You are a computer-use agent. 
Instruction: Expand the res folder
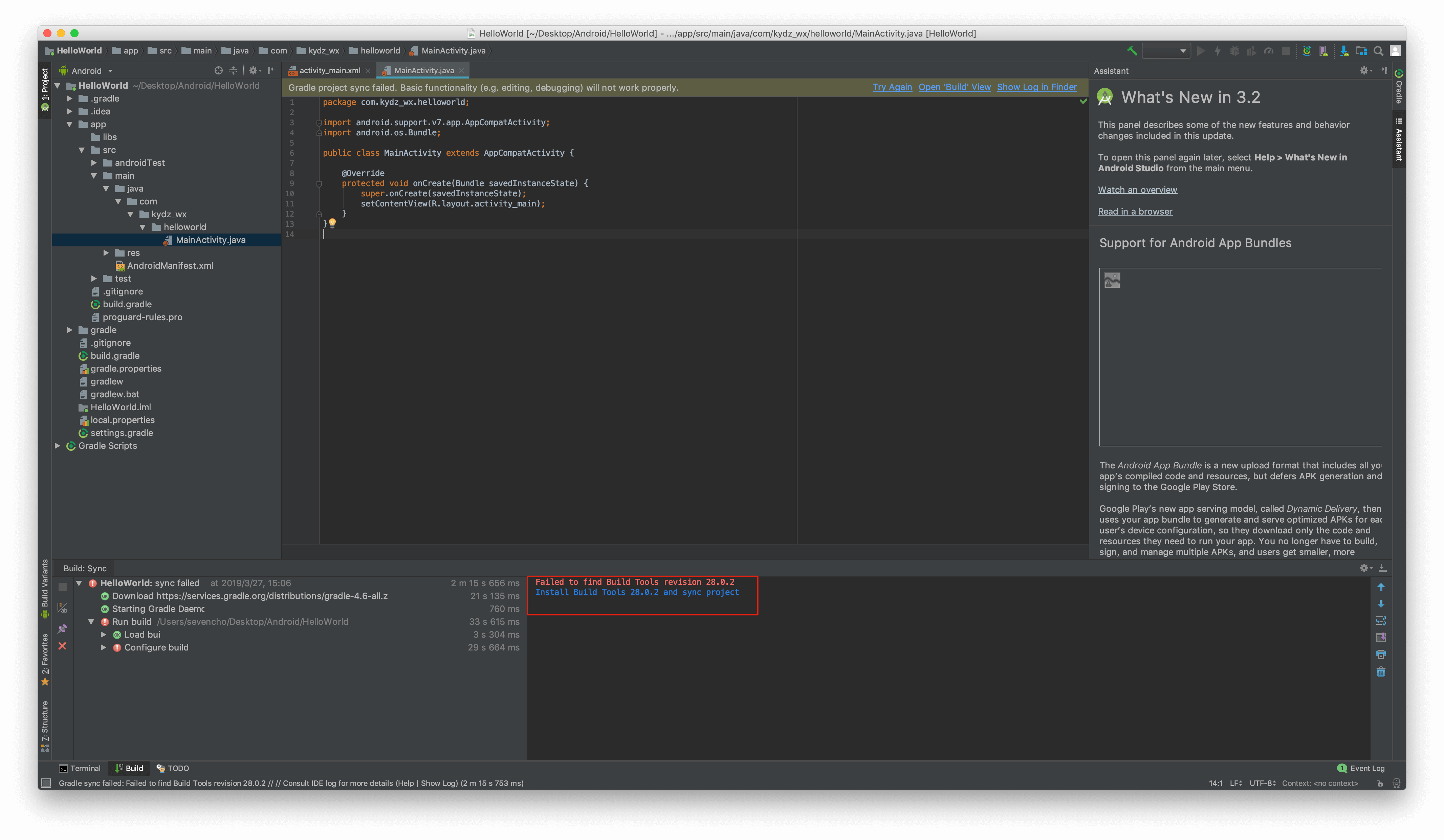coord(106,253)
